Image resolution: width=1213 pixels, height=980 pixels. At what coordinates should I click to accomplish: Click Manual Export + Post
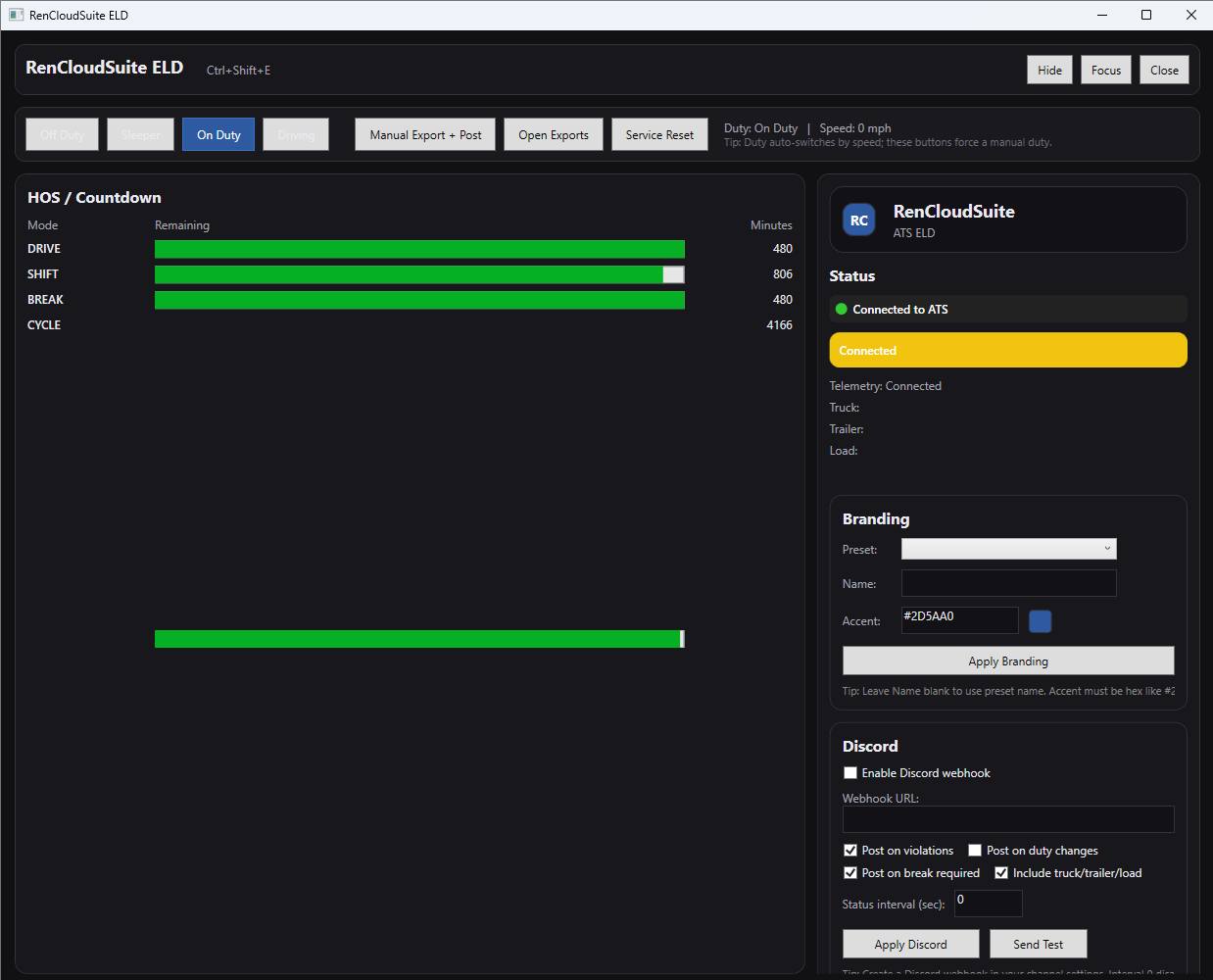425,134
